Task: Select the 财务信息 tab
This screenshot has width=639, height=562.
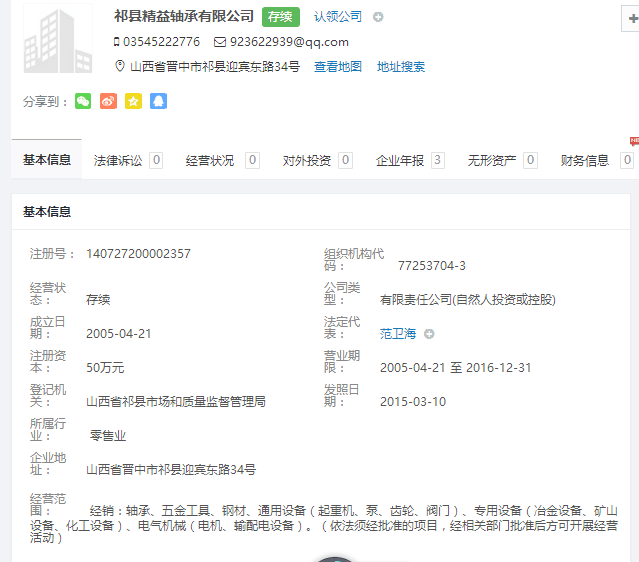Action: [x=585, y=160]
